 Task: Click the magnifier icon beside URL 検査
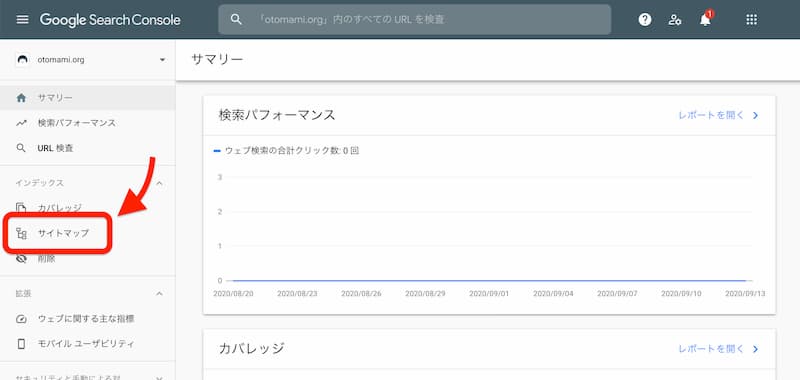(x=21, y=148)
